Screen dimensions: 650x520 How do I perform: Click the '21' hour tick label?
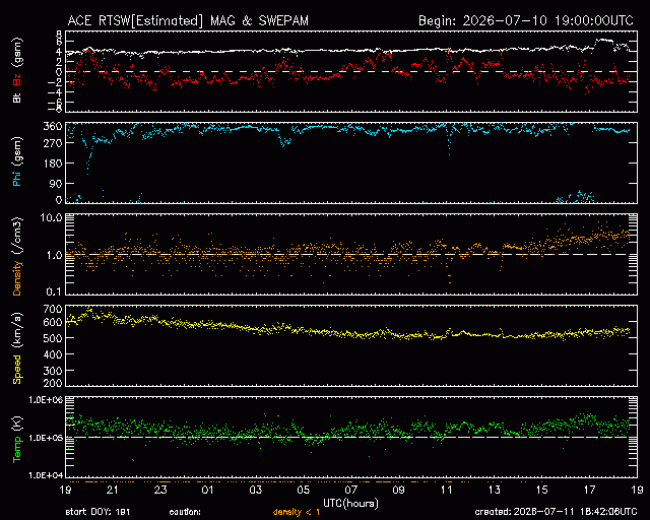(x=112, y=490)
